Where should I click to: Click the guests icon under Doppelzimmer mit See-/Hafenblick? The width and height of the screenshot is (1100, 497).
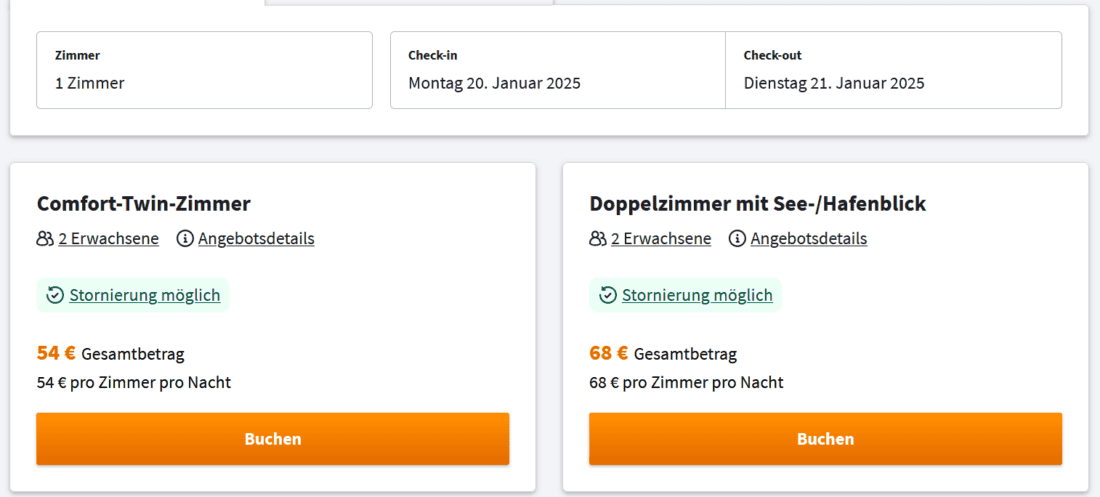click(x=598, y=239)
